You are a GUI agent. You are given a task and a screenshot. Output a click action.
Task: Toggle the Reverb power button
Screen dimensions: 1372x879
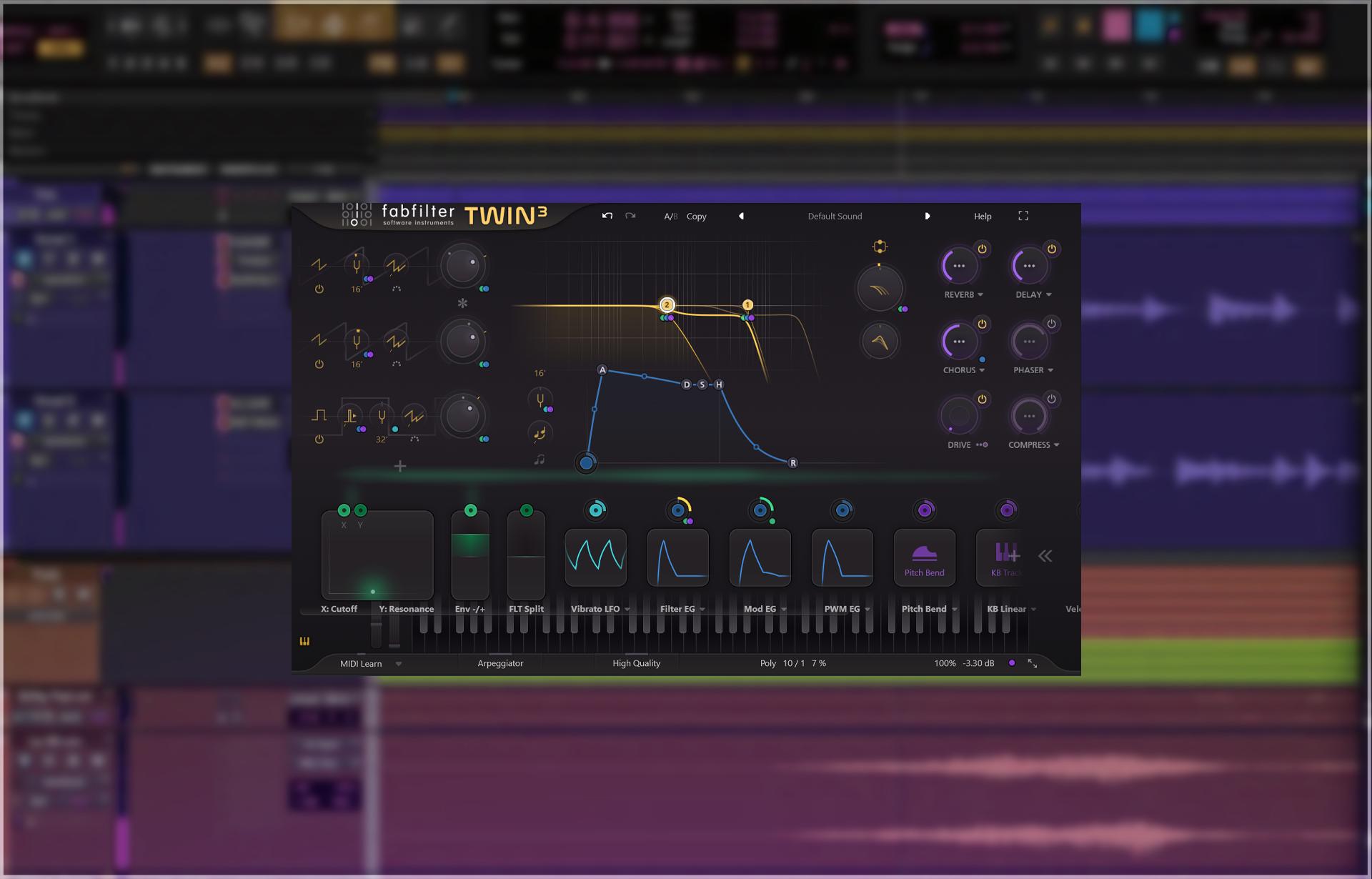[x=982, y=249]
